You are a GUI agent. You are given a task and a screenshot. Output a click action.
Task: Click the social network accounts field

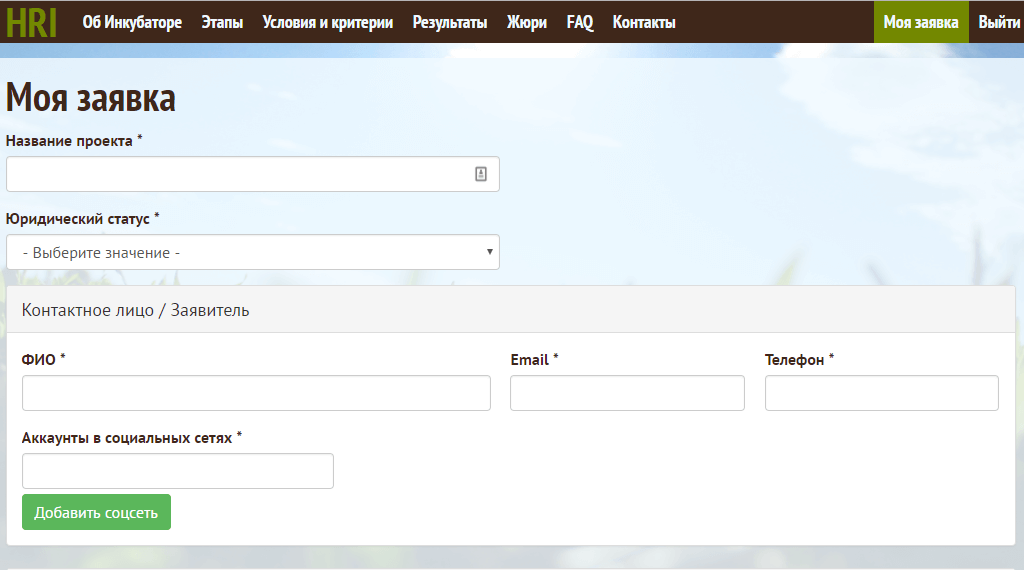point(178,471)
